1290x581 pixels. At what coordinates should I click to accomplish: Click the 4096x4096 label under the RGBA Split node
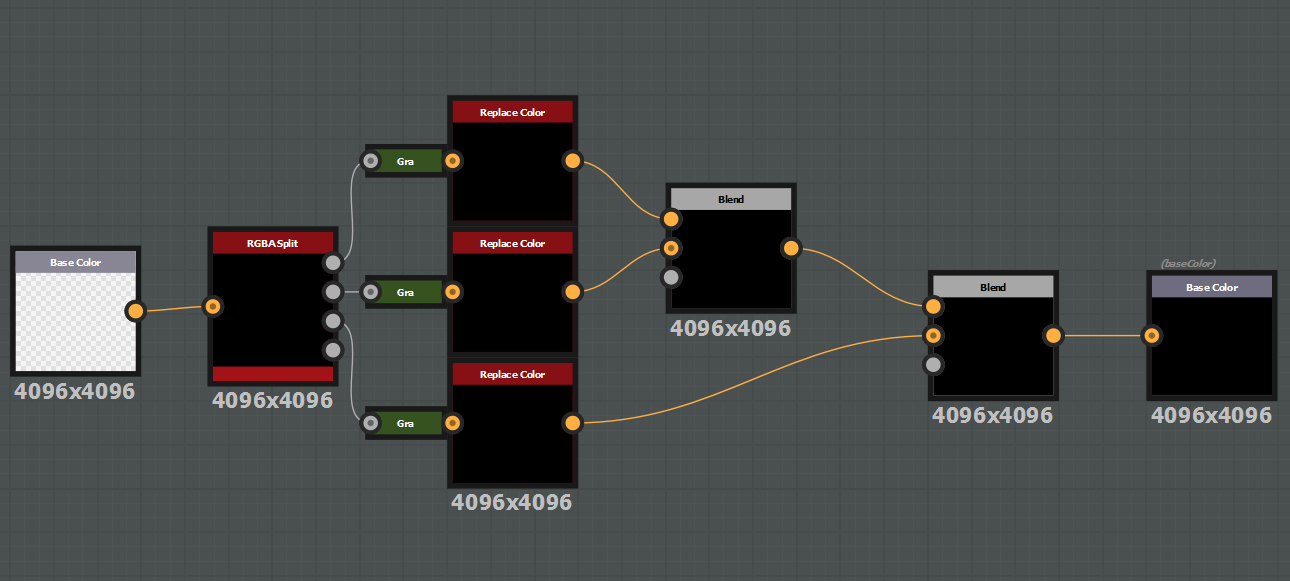pos(272,401)
